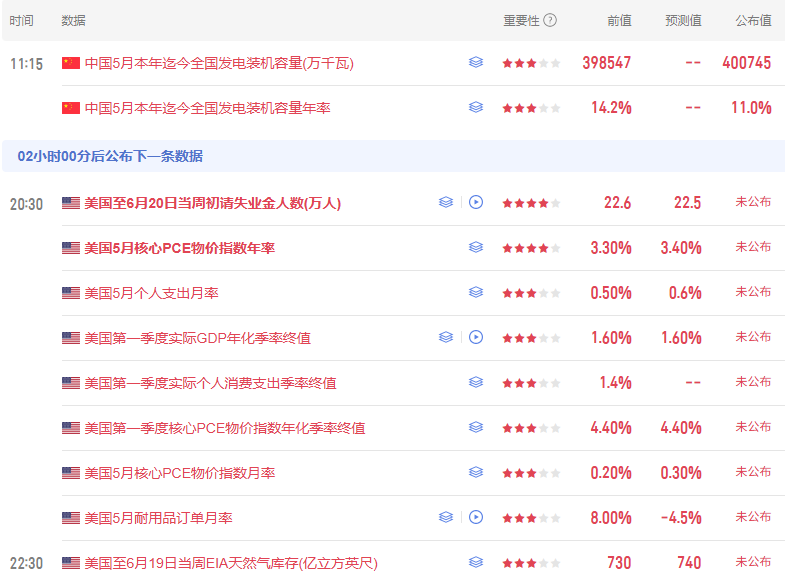Image resolution: width=785 pixels, height=583 pixels.
Task: Click US flag beside 实际个人消费支出季率终值
Action: 71,383
